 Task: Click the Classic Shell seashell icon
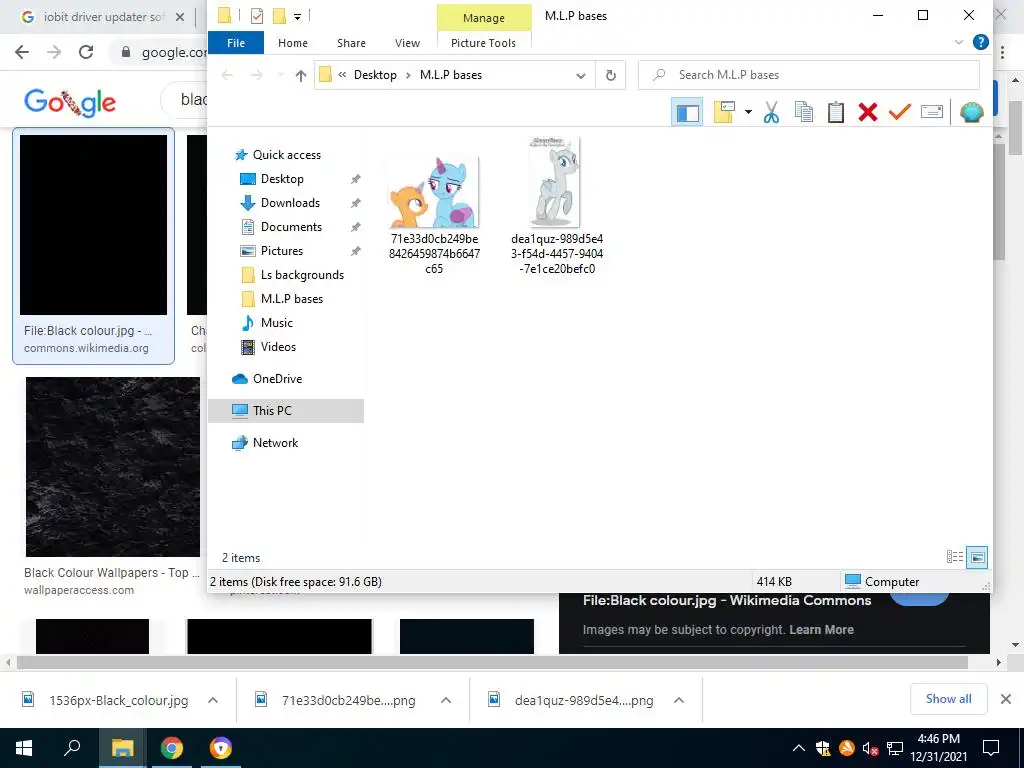click(972, 112)
